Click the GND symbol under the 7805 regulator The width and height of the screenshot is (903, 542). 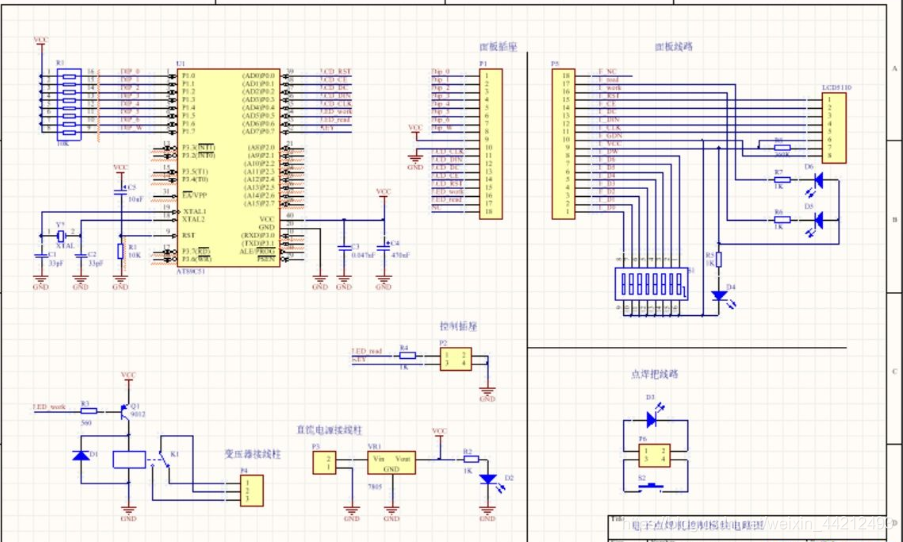[392, 514]
